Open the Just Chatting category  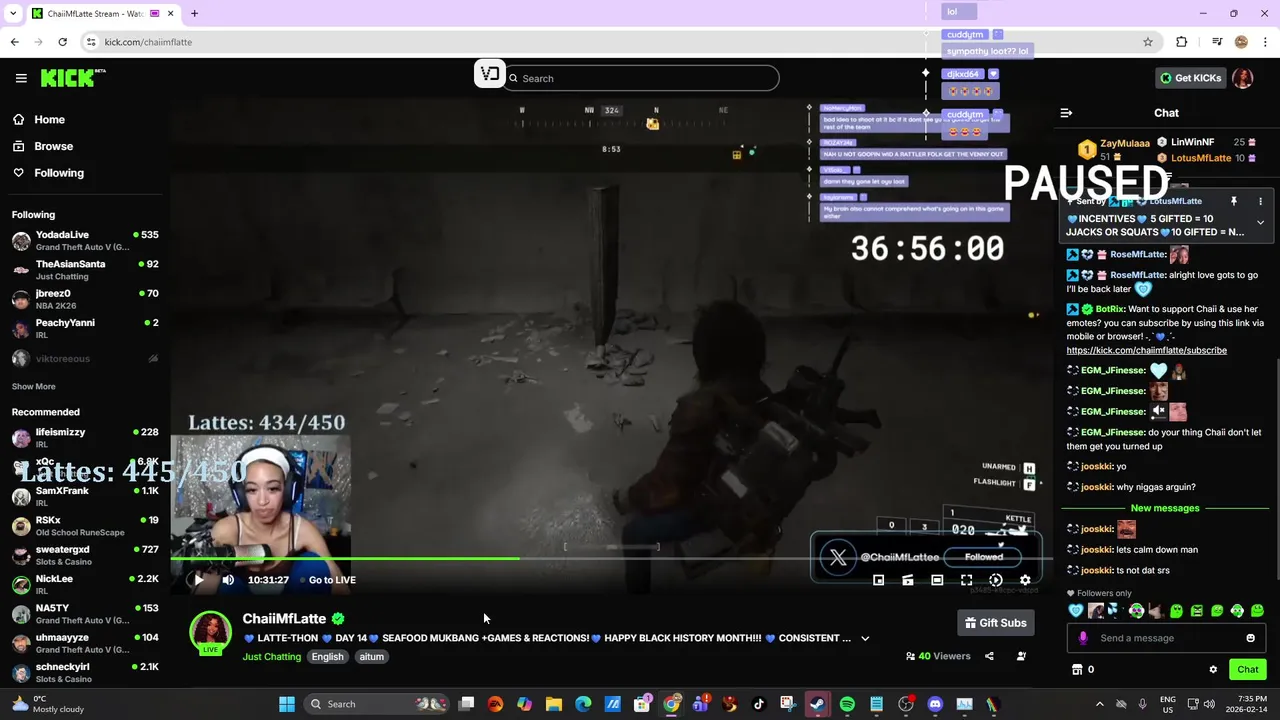(x=271, y=657)
